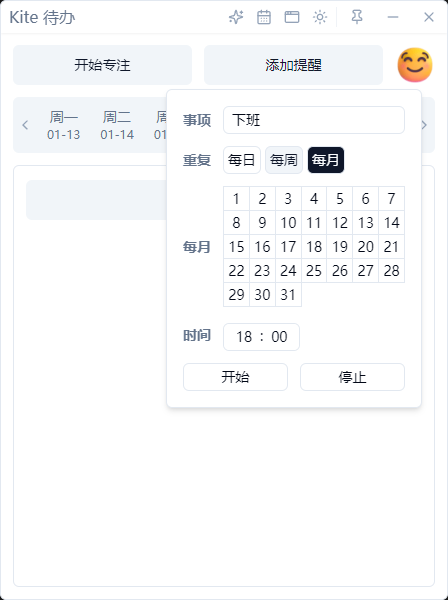This screenshot has width=448, height=600.
Task: Go to next week with right chevron
Action: tap(424, 125)
